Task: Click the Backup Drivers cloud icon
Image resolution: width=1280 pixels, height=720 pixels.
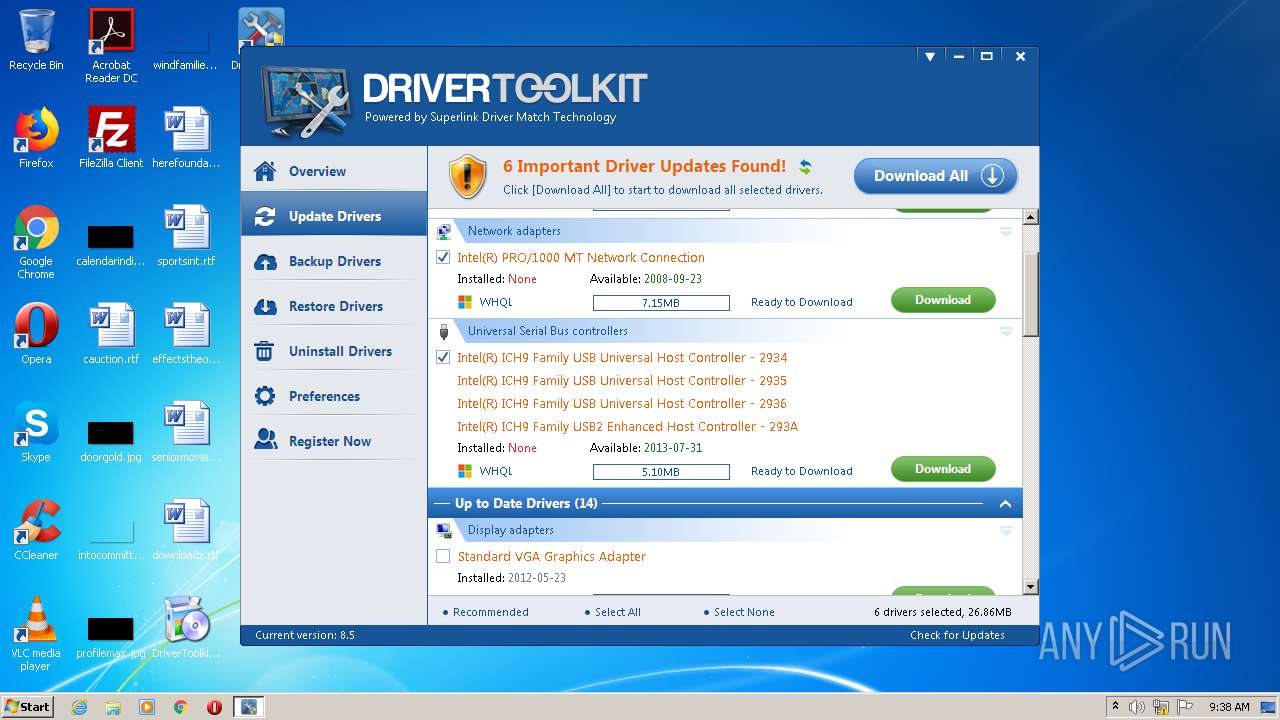Action: tap(265, 261)
